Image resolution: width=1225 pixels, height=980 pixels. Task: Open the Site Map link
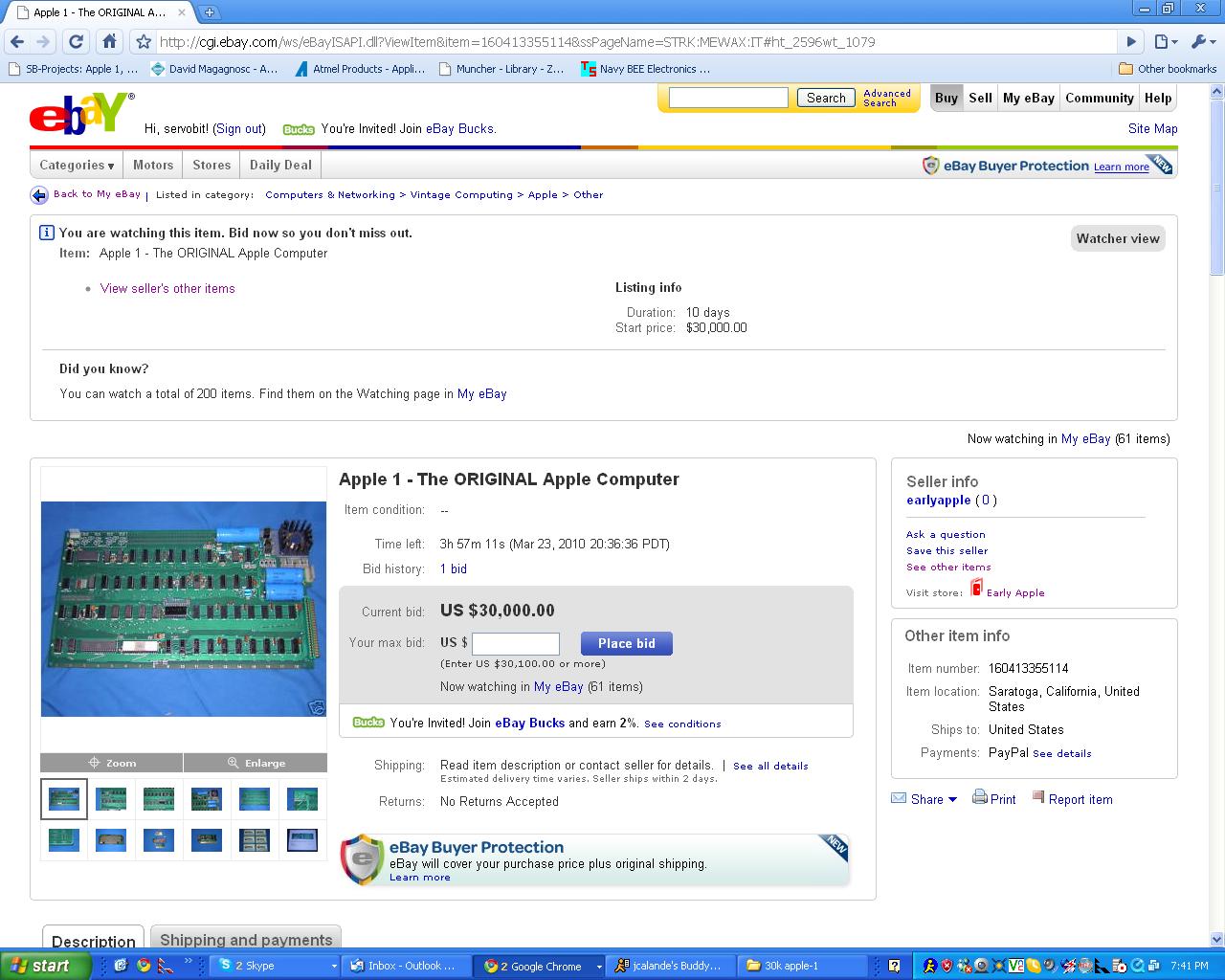(x=1152, y=128)
